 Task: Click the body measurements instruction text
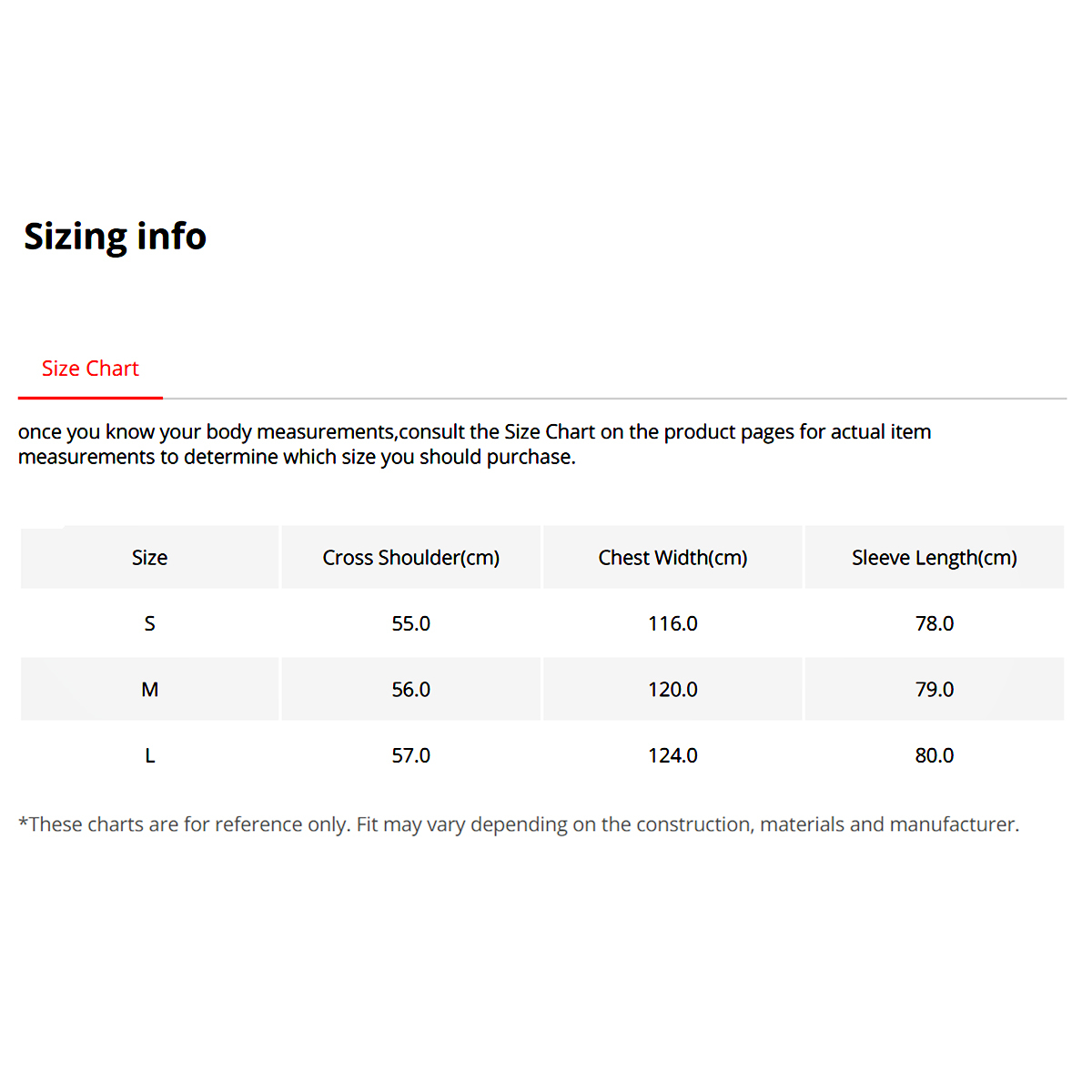pos(474,444)
